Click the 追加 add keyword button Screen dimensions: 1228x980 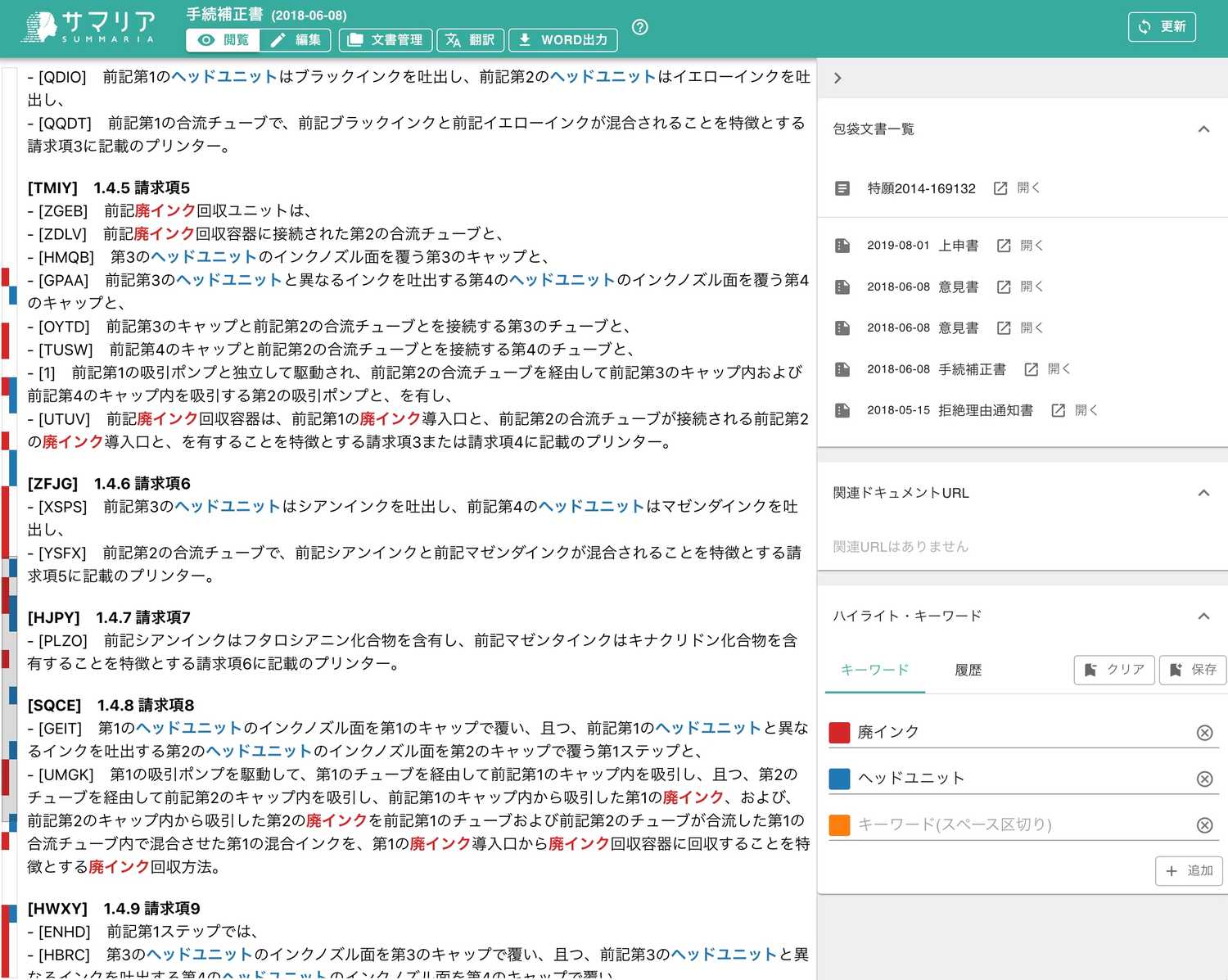[1189, 871]
